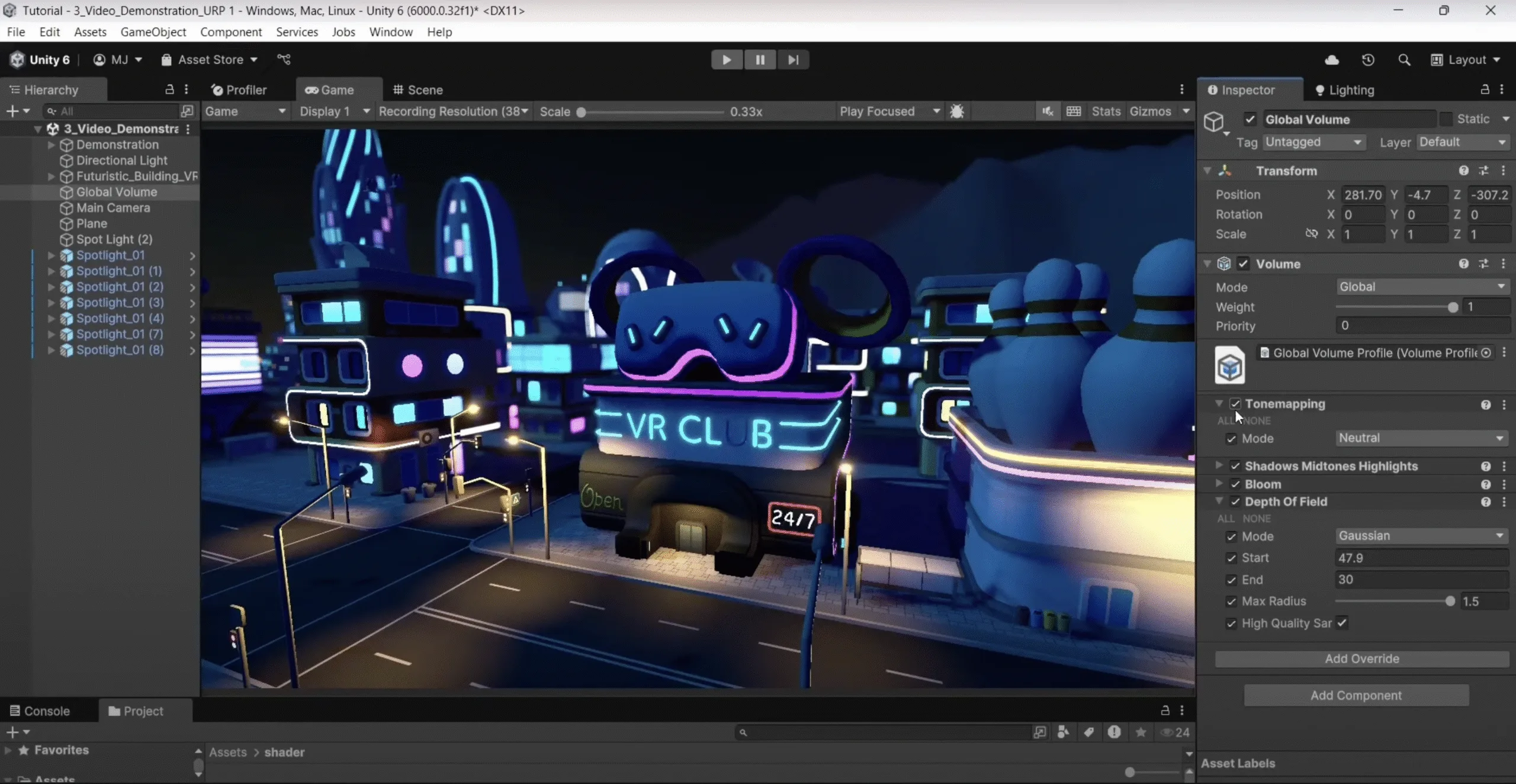Toggle the Stats button in Game view
This screenshot has height=784, width=1516.
tap(1106, 111)
